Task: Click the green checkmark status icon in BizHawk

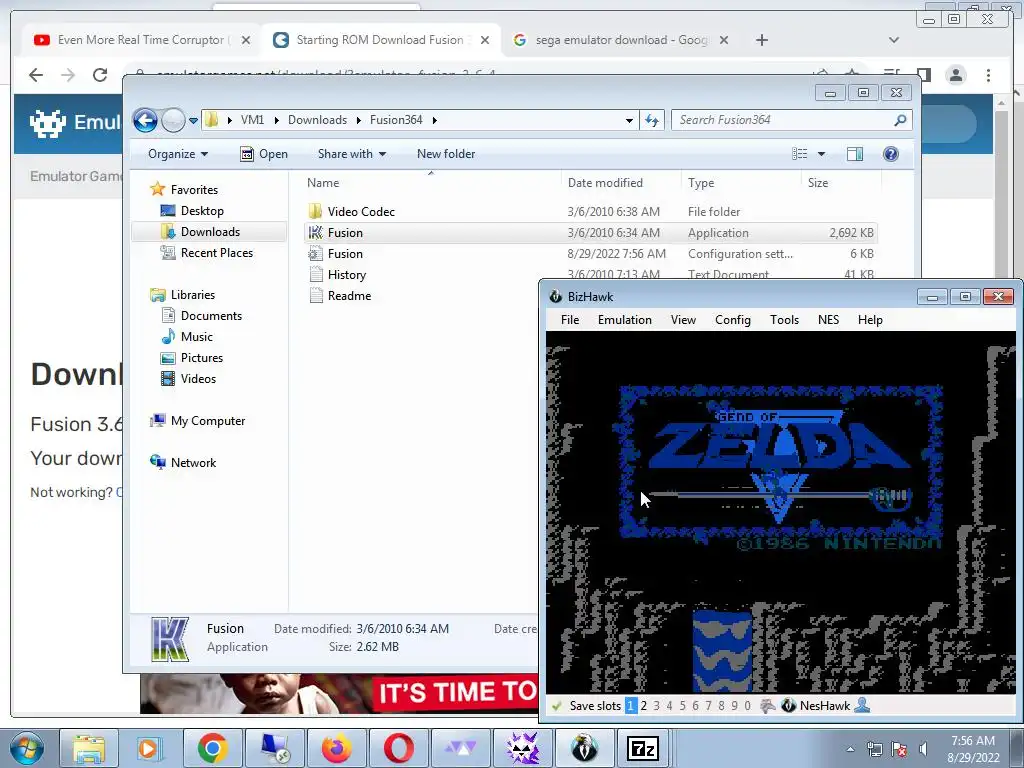Action: point(556,706)
